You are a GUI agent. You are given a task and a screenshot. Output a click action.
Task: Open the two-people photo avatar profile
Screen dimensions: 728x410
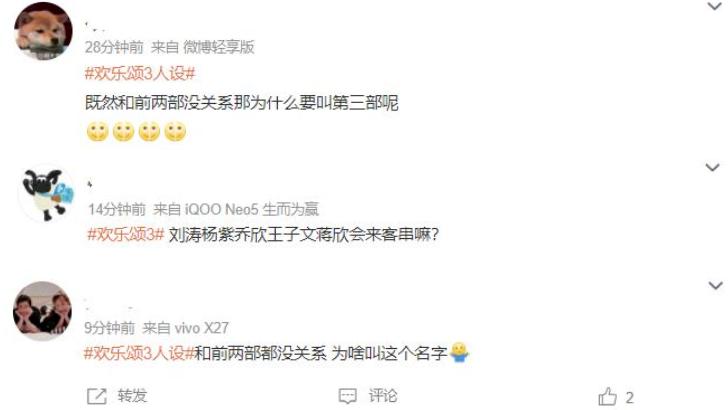[42, 311]
